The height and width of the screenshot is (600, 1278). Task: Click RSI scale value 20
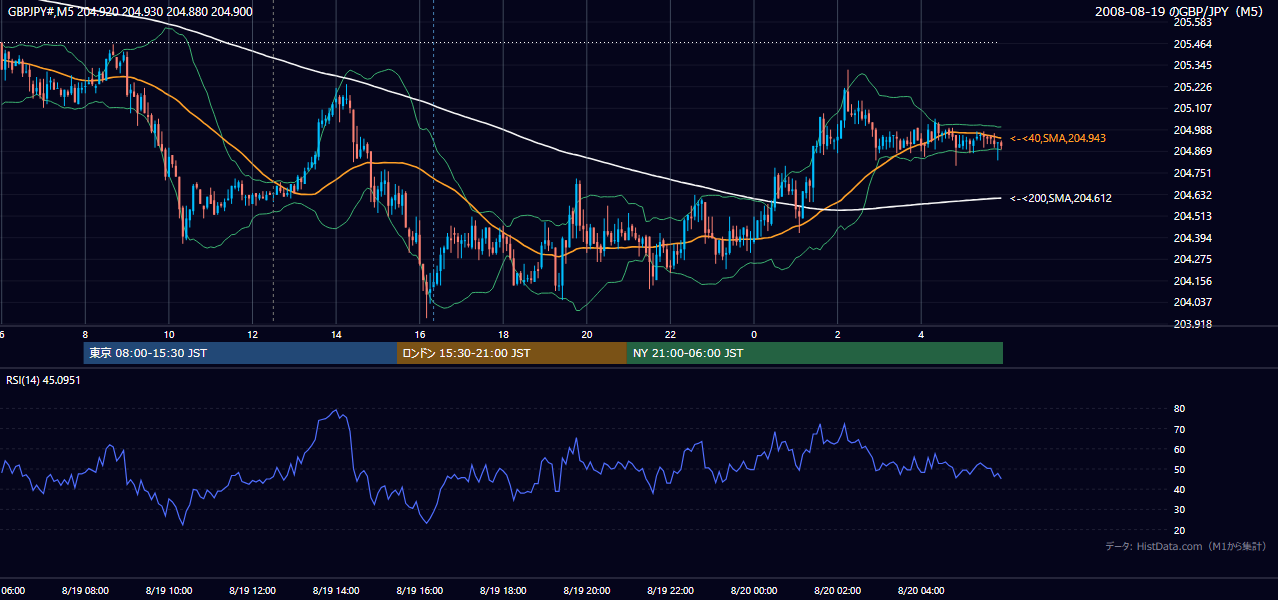pyautogui.click(x=1179, y=530)
